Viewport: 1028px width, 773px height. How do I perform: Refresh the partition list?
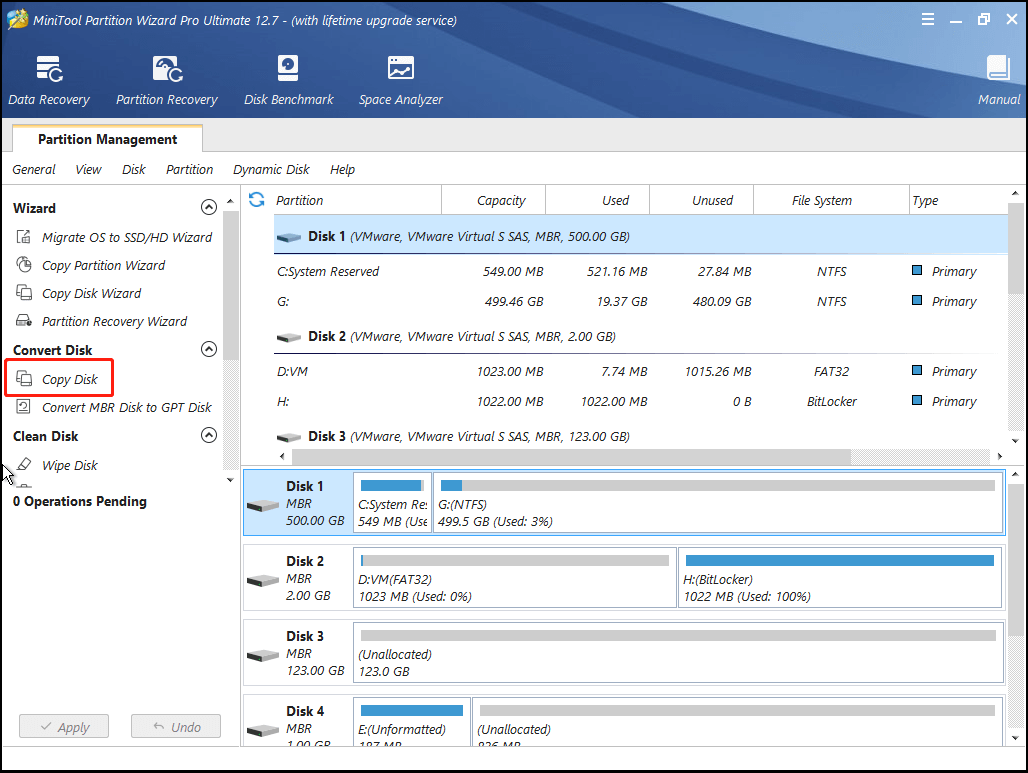257,200
